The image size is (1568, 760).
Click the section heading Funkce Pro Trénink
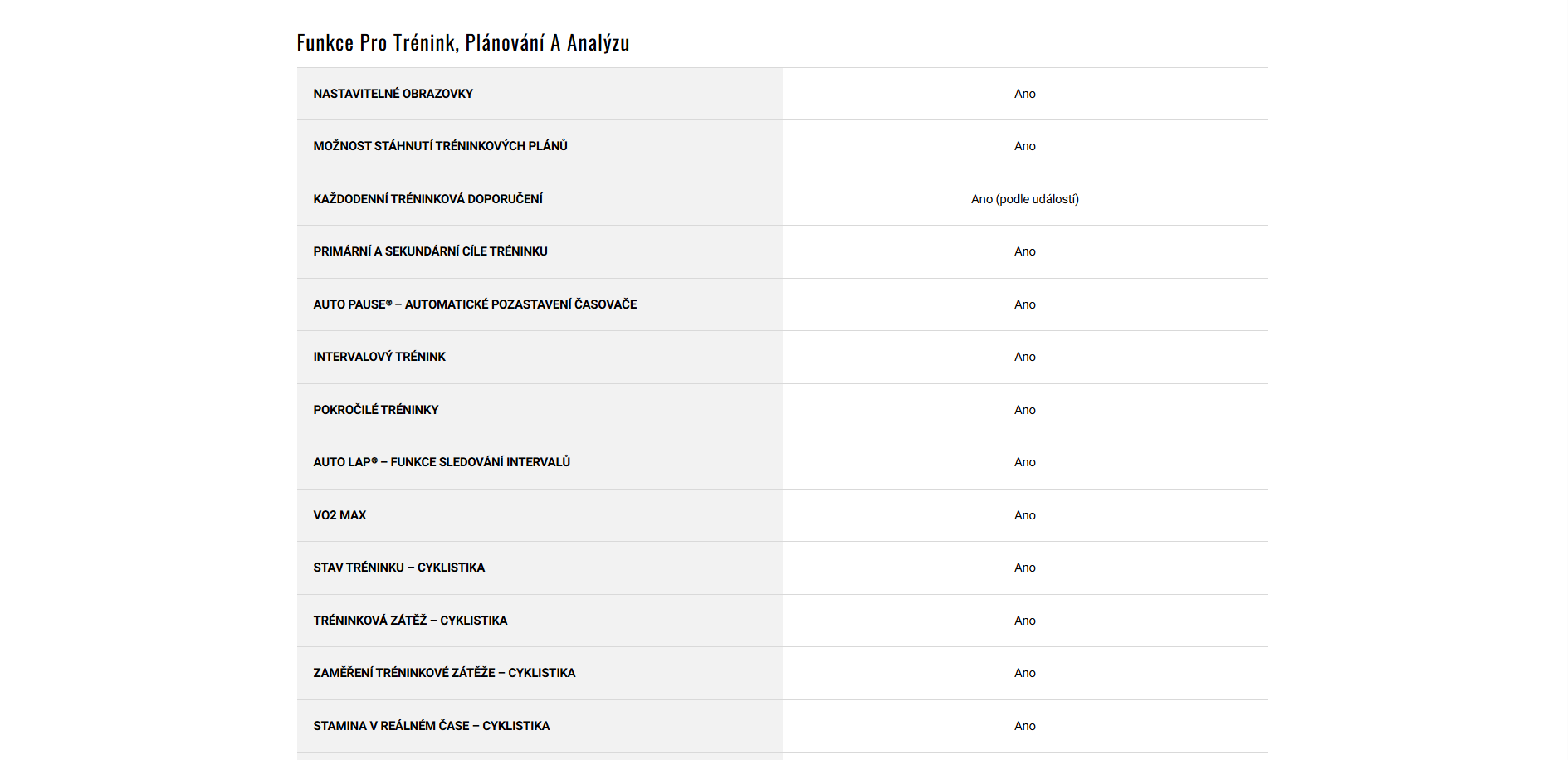coord(462,42)
